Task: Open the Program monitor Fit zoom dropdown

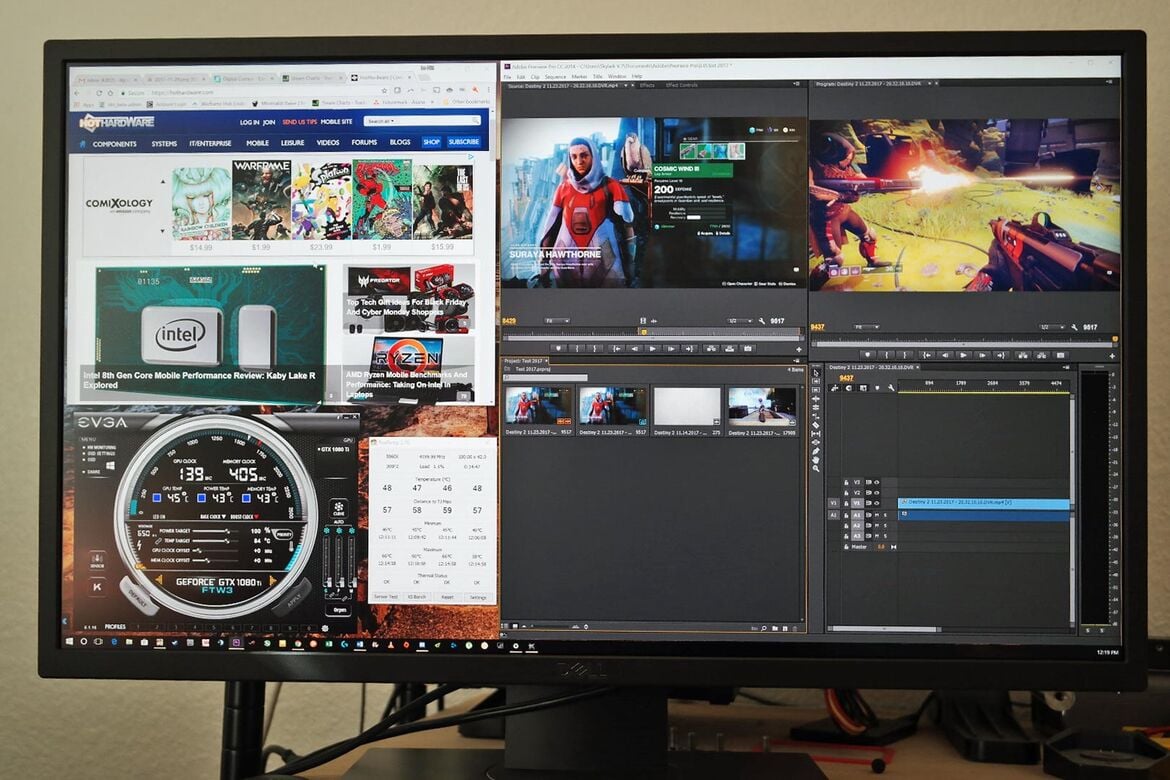Action: click(866, 327)
